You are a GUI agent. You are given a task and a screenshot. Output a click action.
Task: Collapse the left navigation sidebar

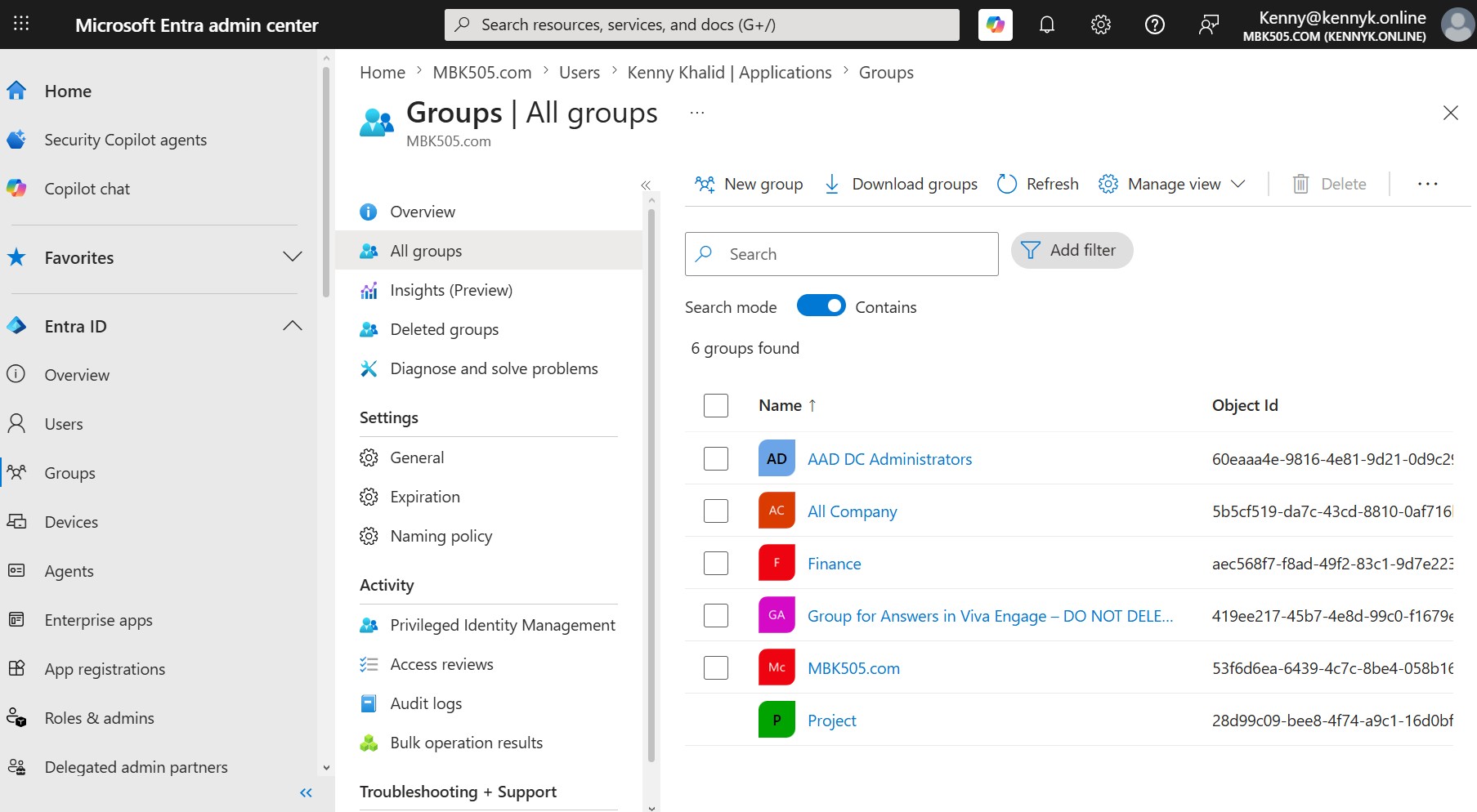(307, 792)
